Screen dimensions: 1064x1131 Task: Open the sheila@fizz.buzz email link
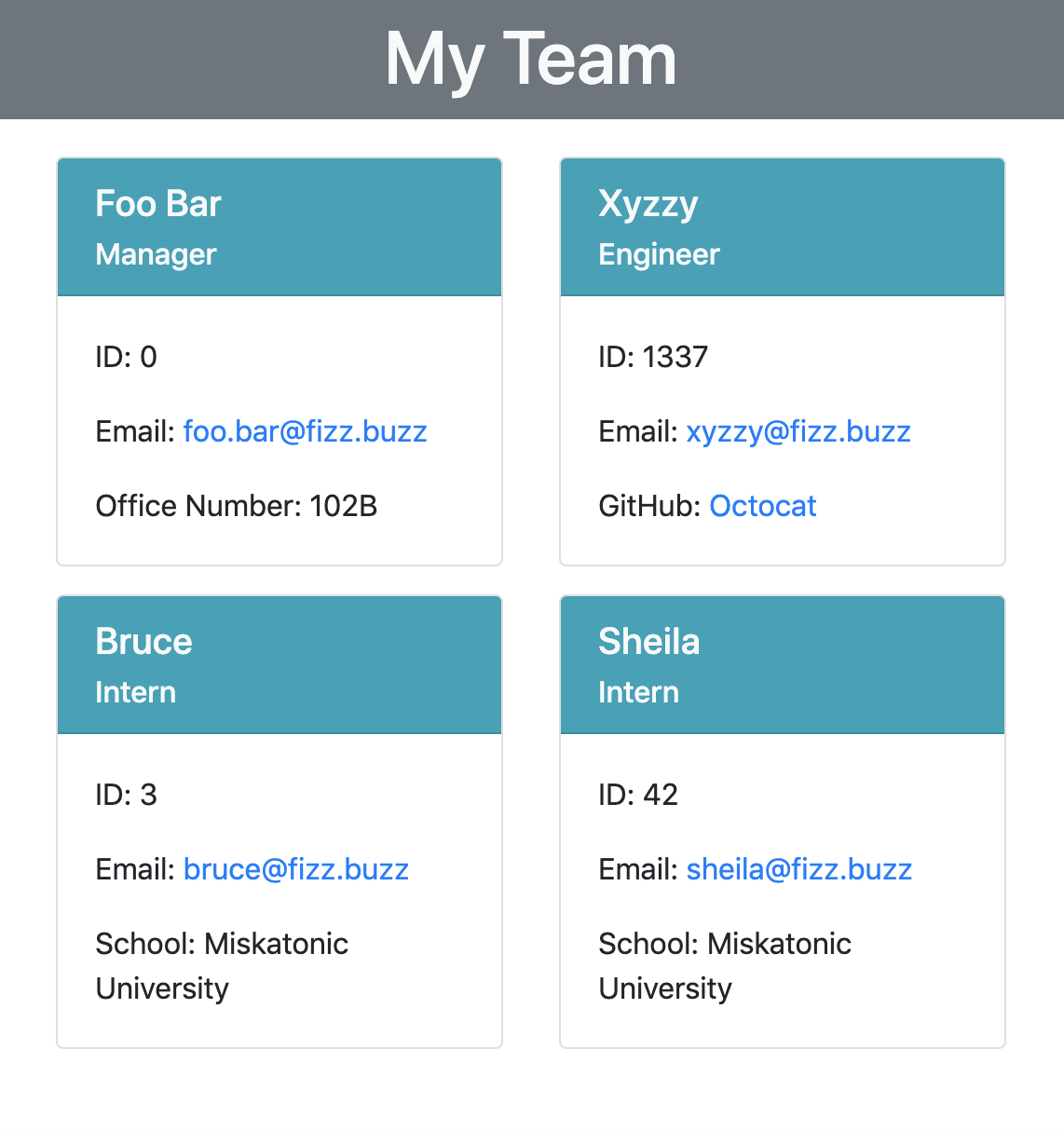(798, 869)
